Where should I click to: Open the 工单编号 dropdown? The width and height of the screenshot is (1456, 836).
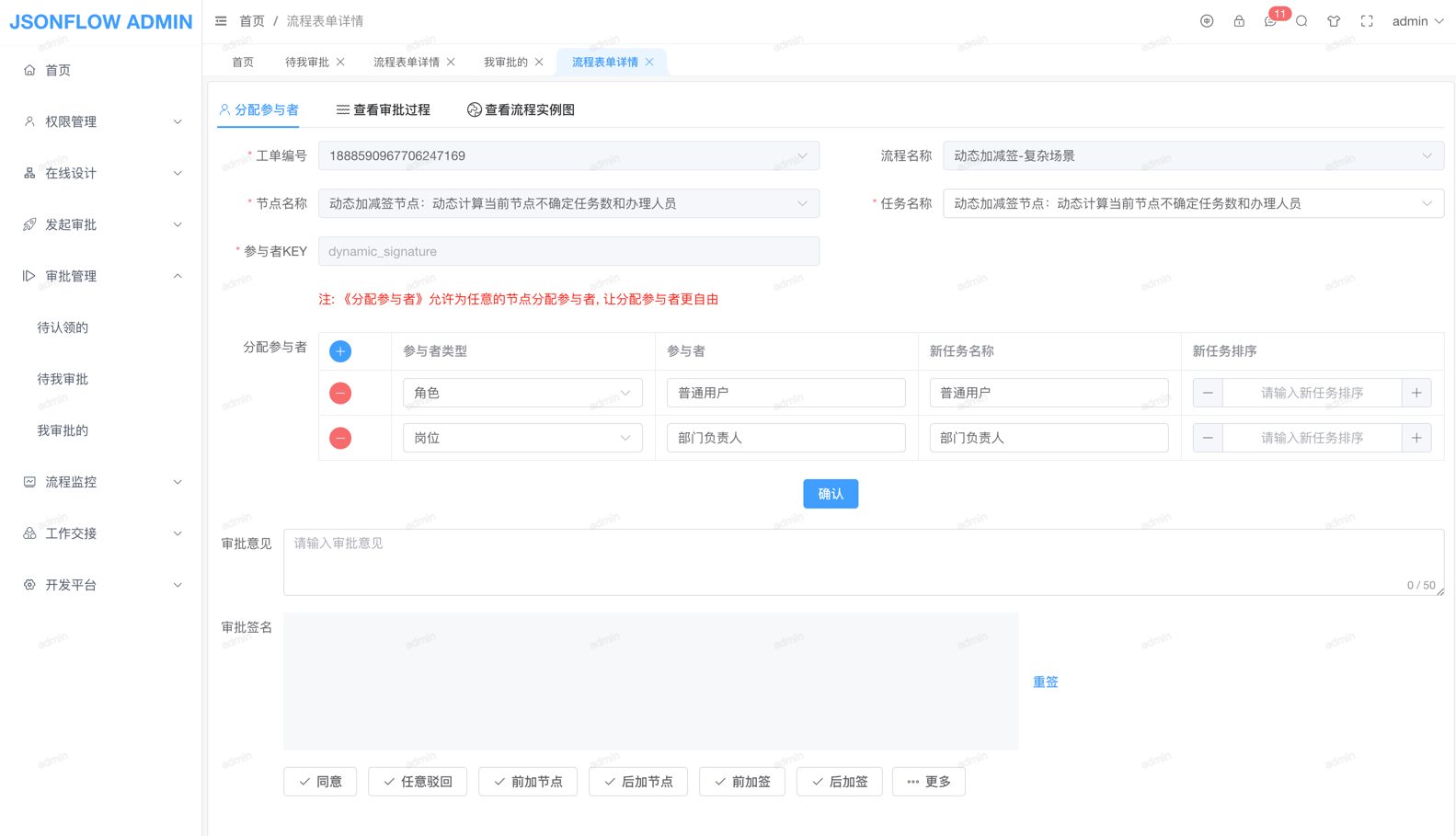(x=568, y=155)
